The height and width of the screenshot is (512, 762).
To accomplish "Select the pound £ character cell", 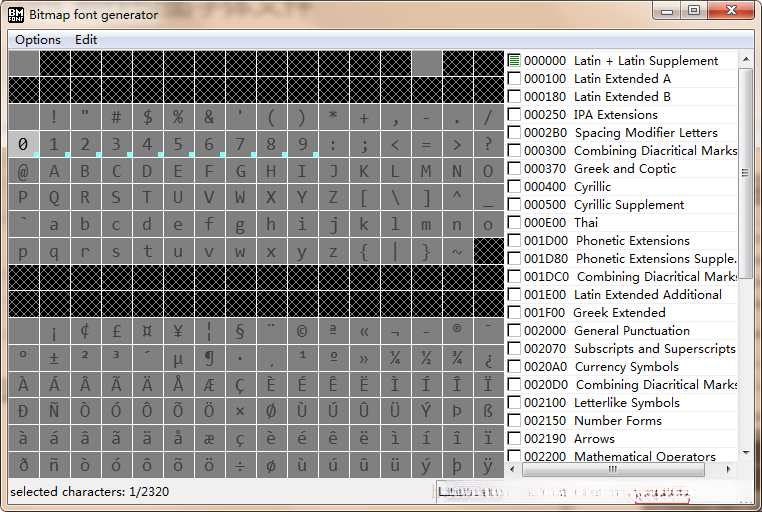I will click(x=117, y=331).
